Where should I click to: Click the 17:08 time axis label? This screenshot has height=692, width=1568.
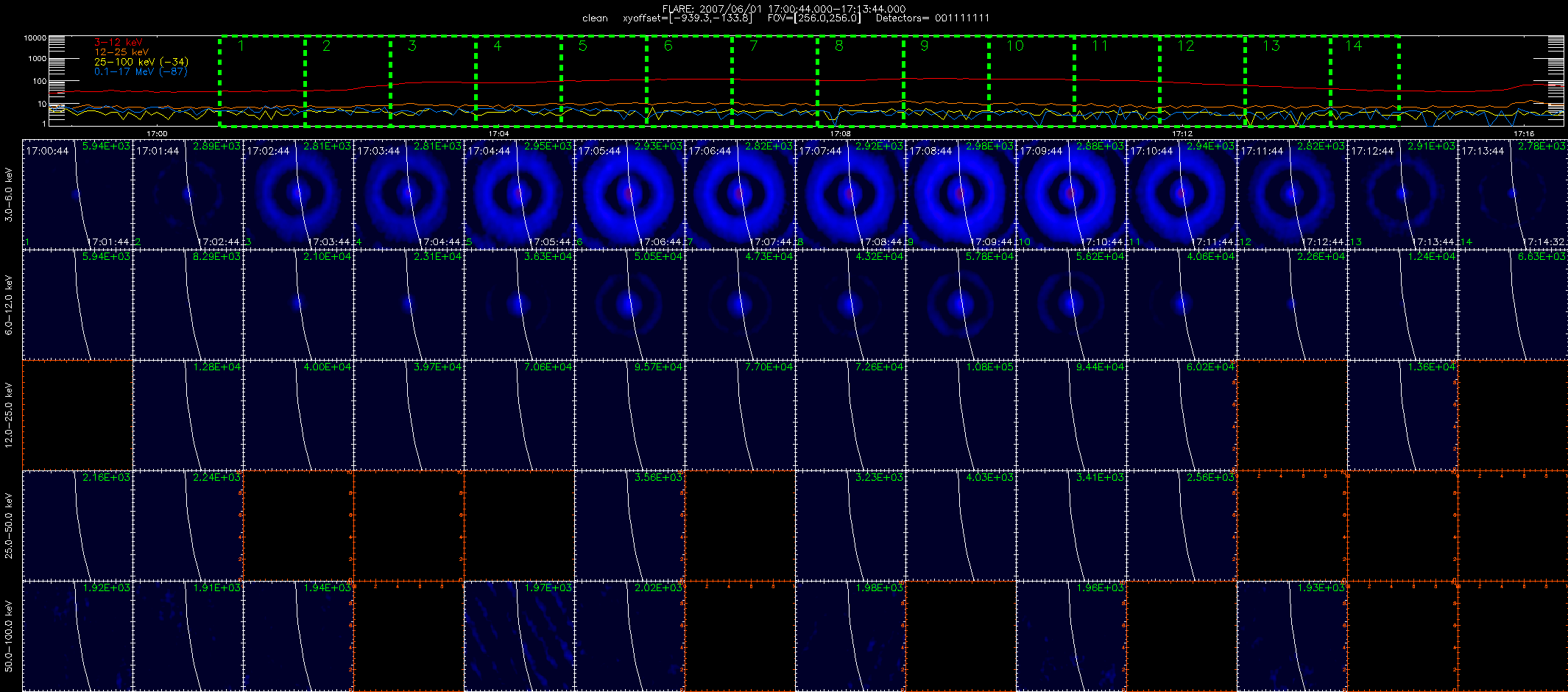pyautogui.click(x=840, y=134)
